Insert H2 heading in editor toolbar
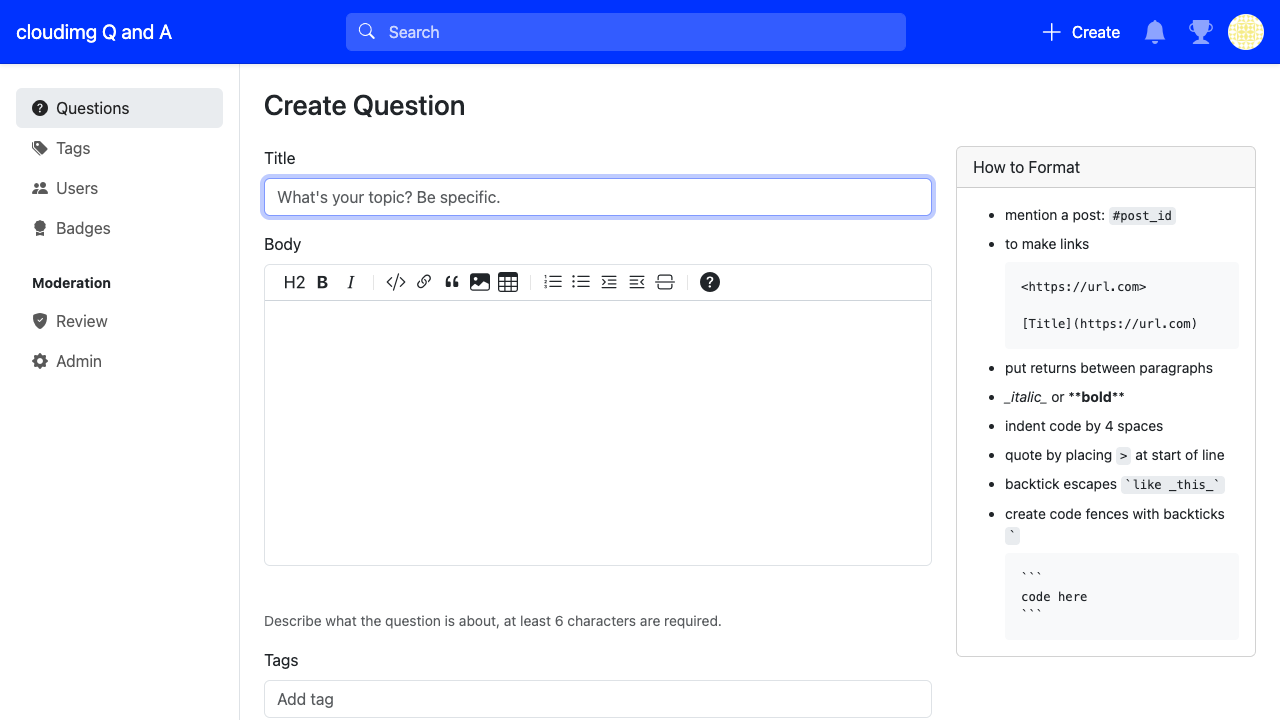 click(x=294, y=282)
